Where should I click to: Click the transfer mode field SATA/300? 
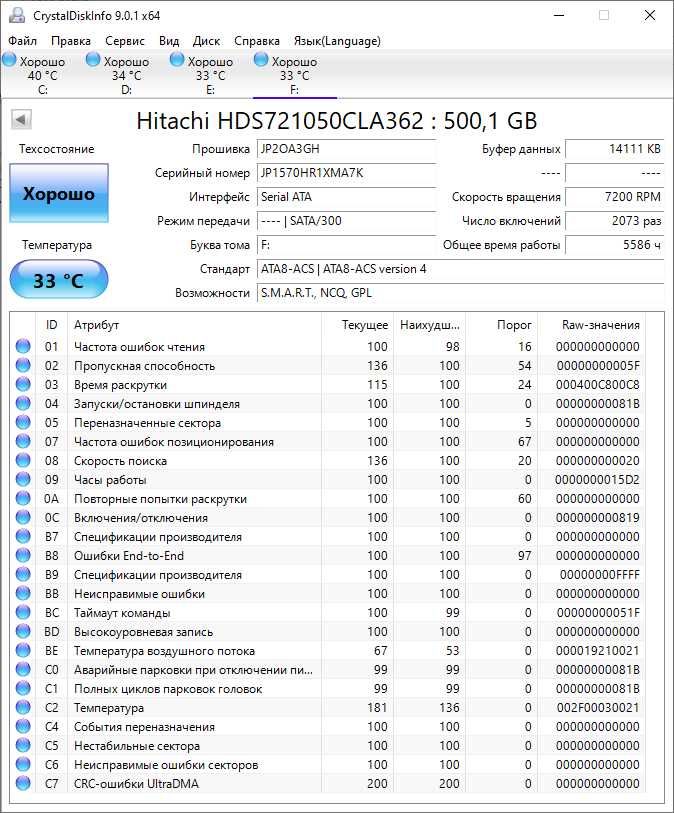(346, 221)
